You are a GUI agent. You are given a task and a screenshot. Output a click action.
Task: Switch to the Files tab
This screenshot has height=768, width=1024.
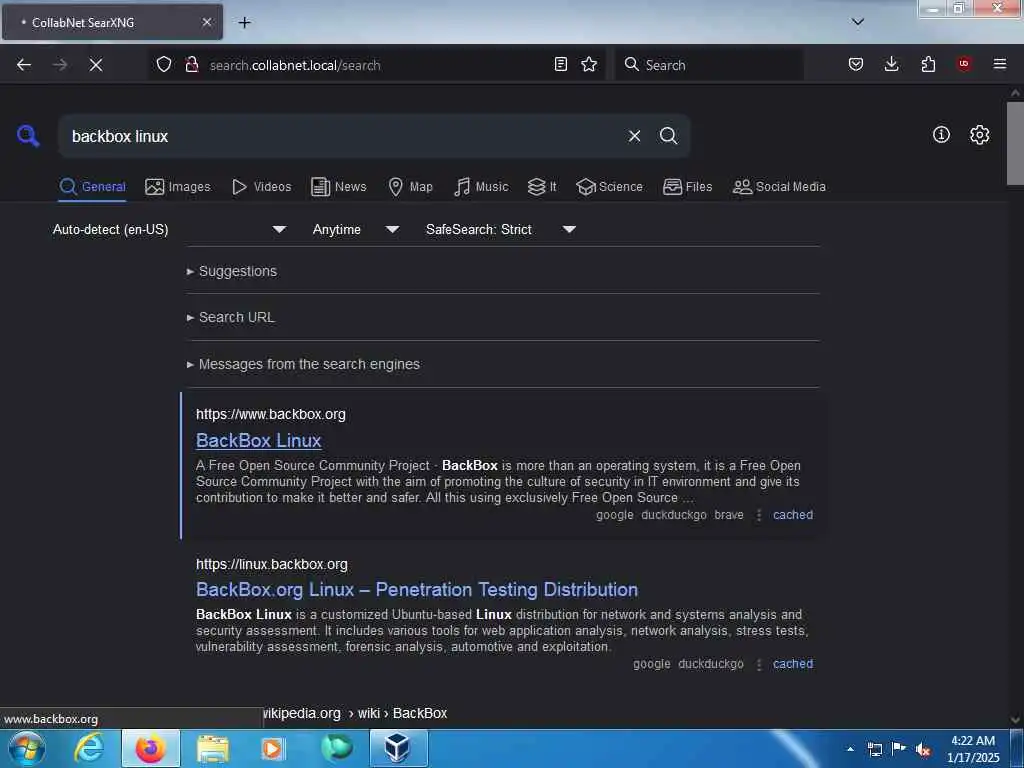pos(688,187)
